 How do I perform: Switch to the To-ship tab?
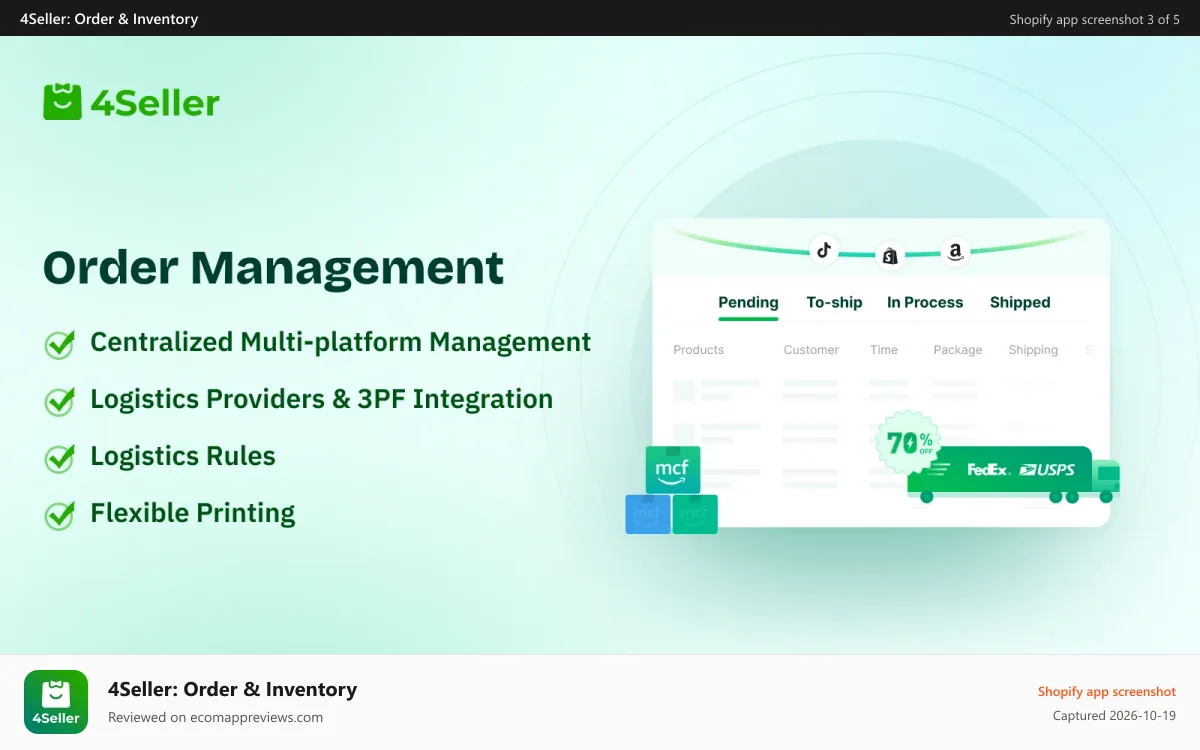[x=834, y=302]
